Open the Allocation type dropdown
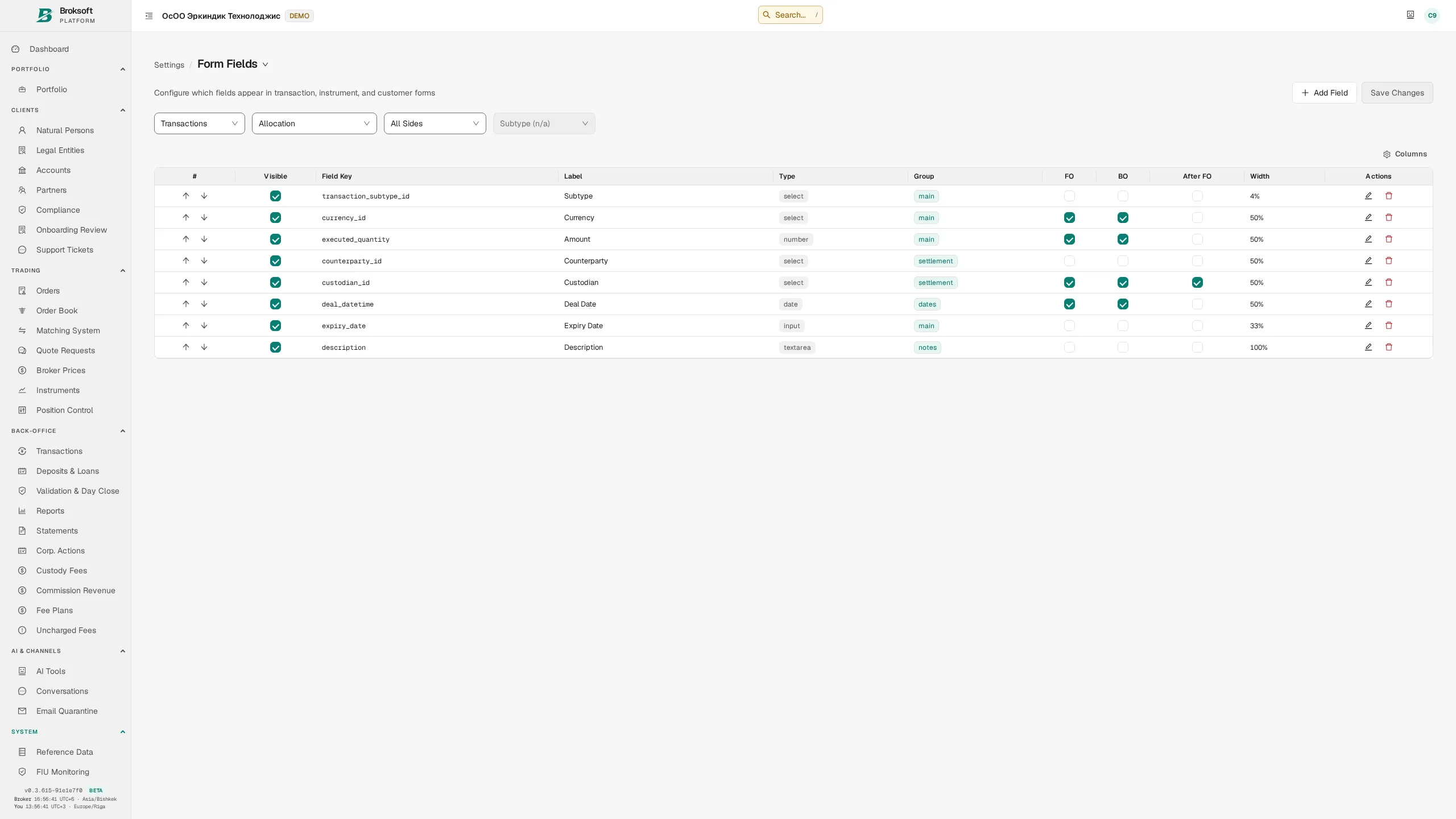This screenshot has width=1456, height=819. click(x=314, y=123)
